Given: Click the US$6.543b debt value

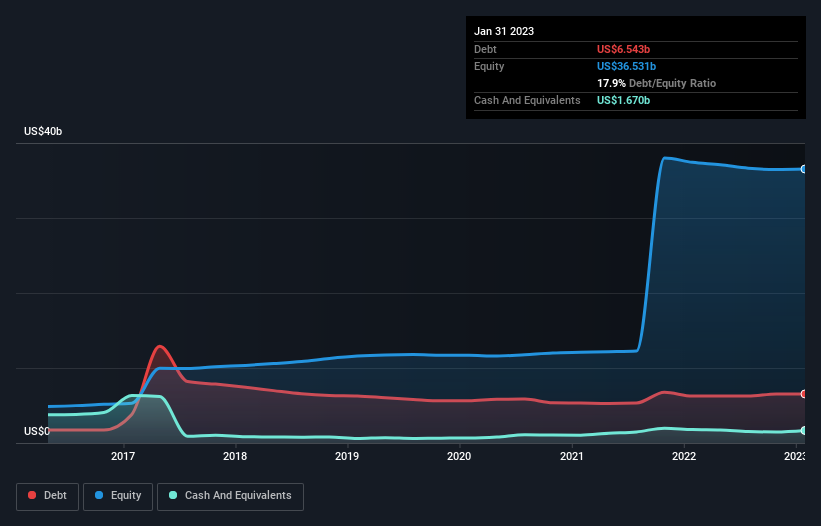Looking at the screenshot, I should 623,49.
